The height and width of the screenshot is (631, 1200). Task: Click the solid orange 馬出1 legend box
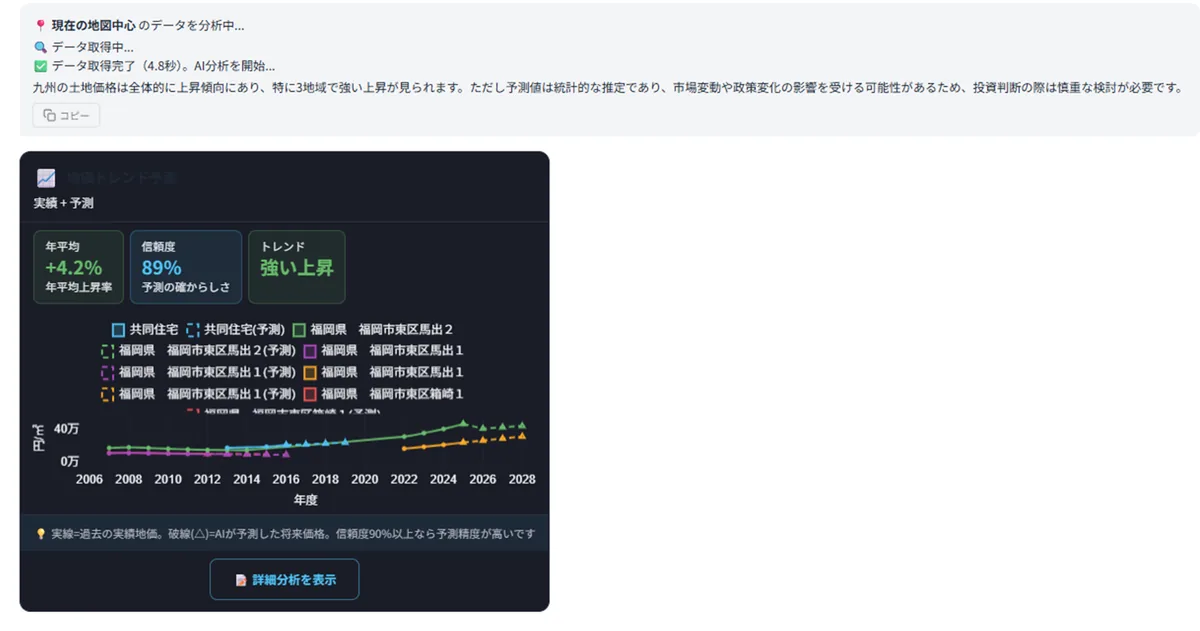point(310,372)
